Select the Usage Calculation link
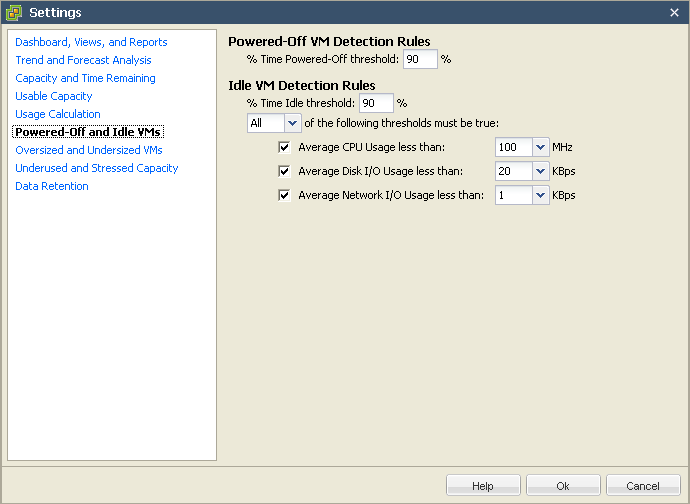The image size is (690, 504). (x=58, y=114)
